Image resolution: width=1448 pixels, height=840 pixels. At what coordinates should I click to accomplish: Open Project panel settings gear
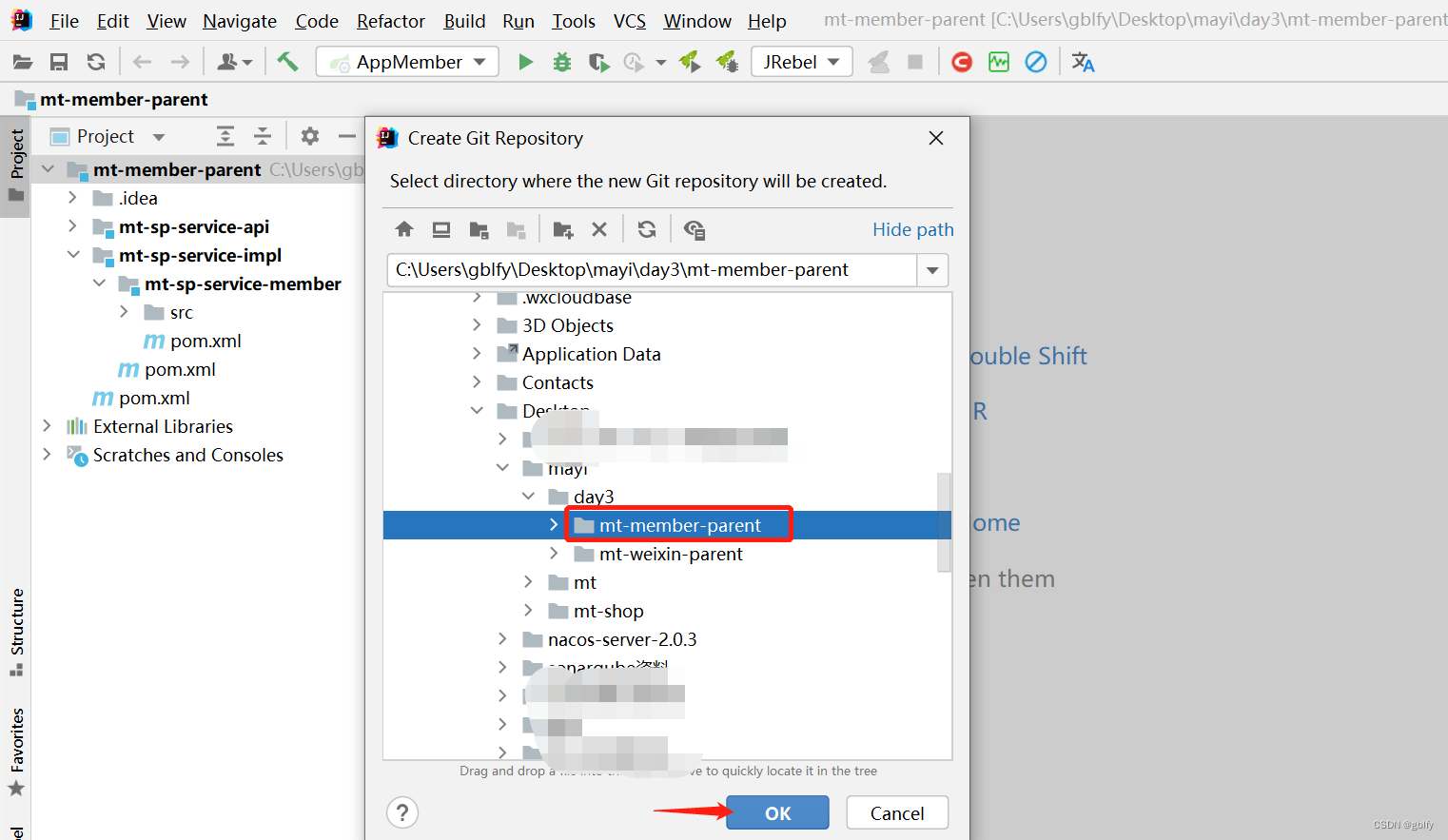coord(310,136)
